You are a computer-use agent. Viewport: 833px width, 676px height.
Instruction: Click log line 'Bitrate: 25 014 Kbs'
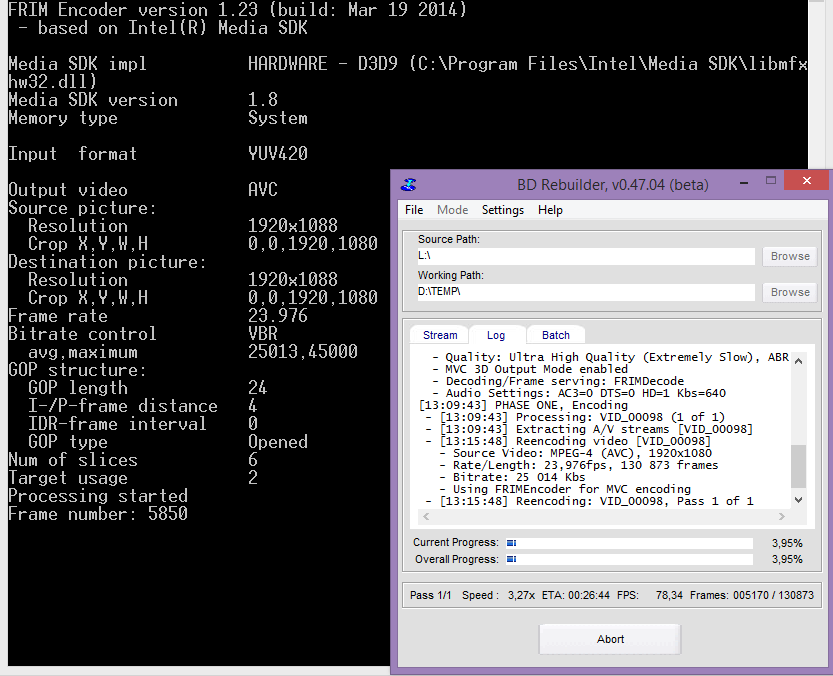(512, 477)
